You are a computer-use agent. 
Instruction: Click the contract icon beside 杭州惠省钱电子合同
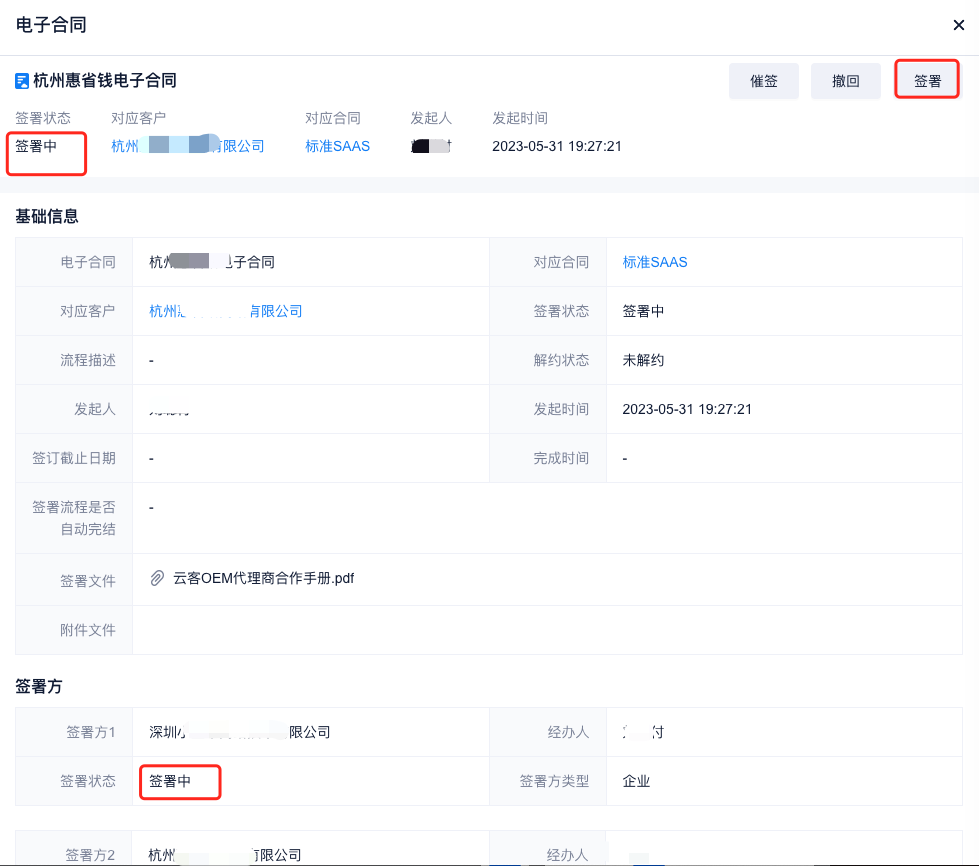[x=22, y=81]
